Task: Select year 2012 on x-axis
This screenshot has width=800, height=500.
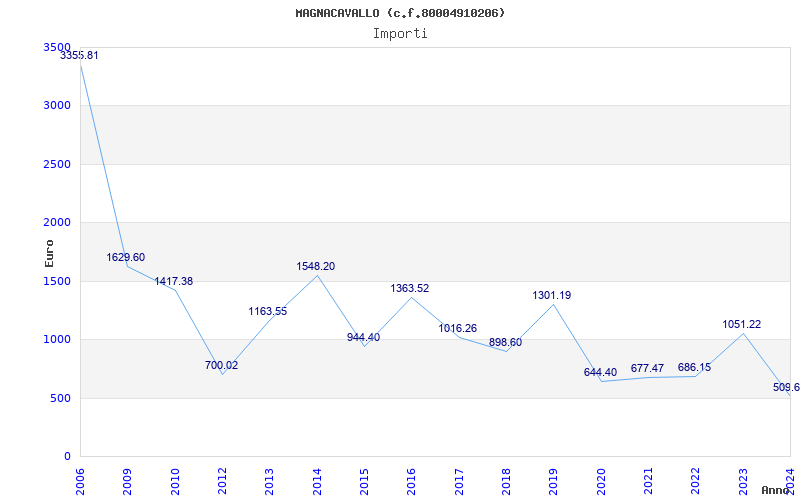Action: pyautogui.click(x=222, y=480)
